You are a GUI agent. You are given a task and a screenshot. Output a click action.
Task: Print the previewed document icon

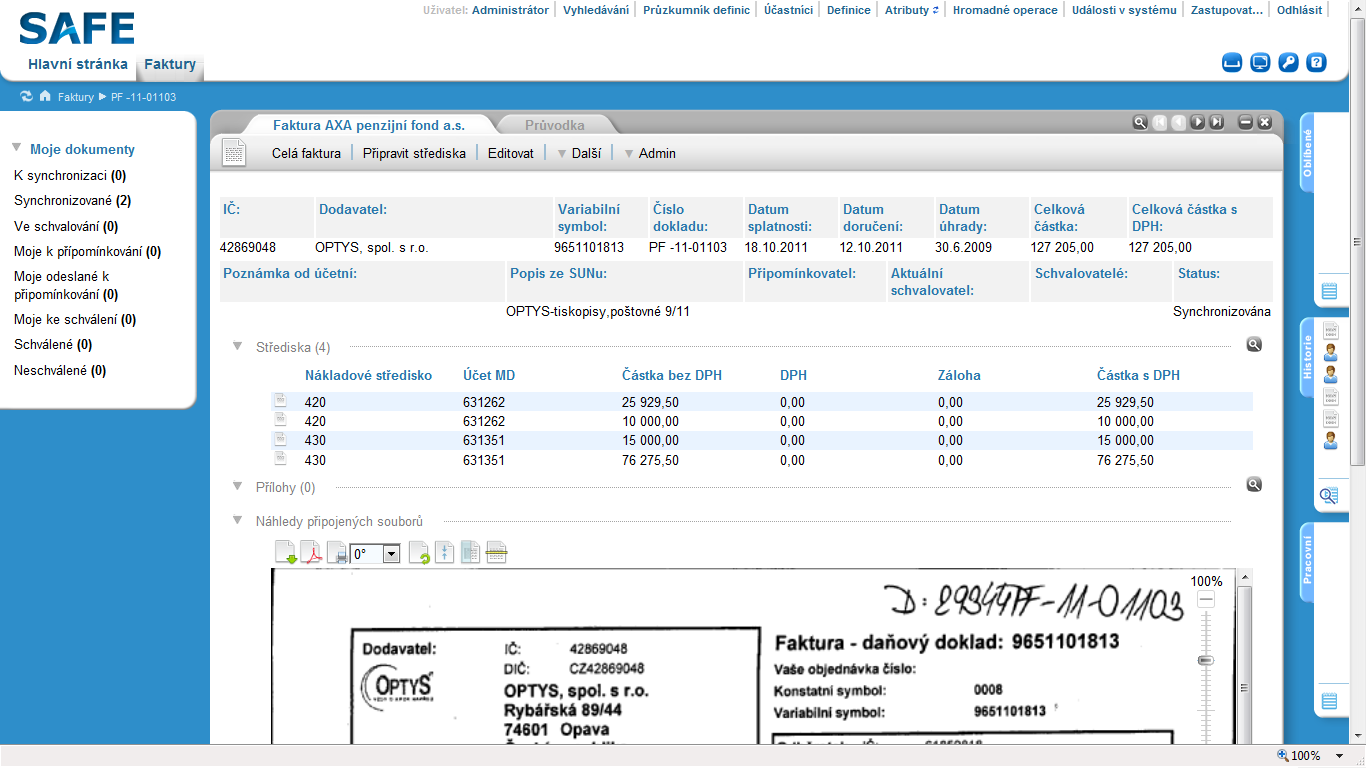pos(338,553)
